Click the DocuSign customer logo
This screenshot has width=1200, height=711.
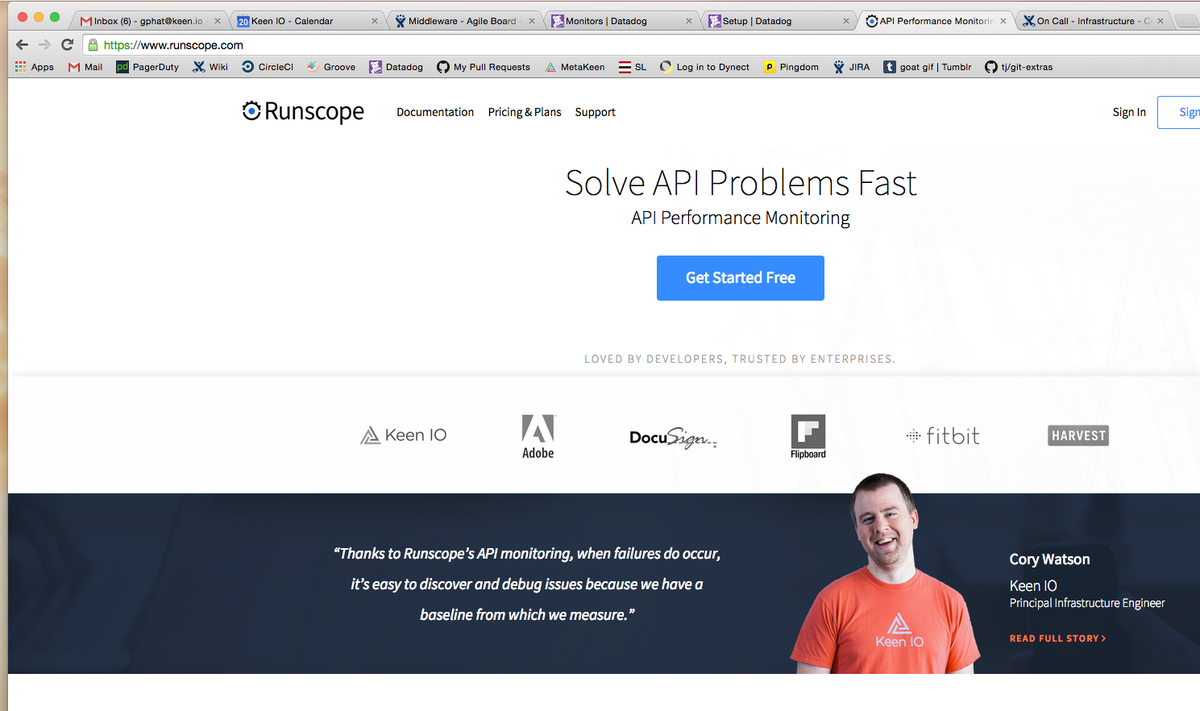[x=673, y=438]
